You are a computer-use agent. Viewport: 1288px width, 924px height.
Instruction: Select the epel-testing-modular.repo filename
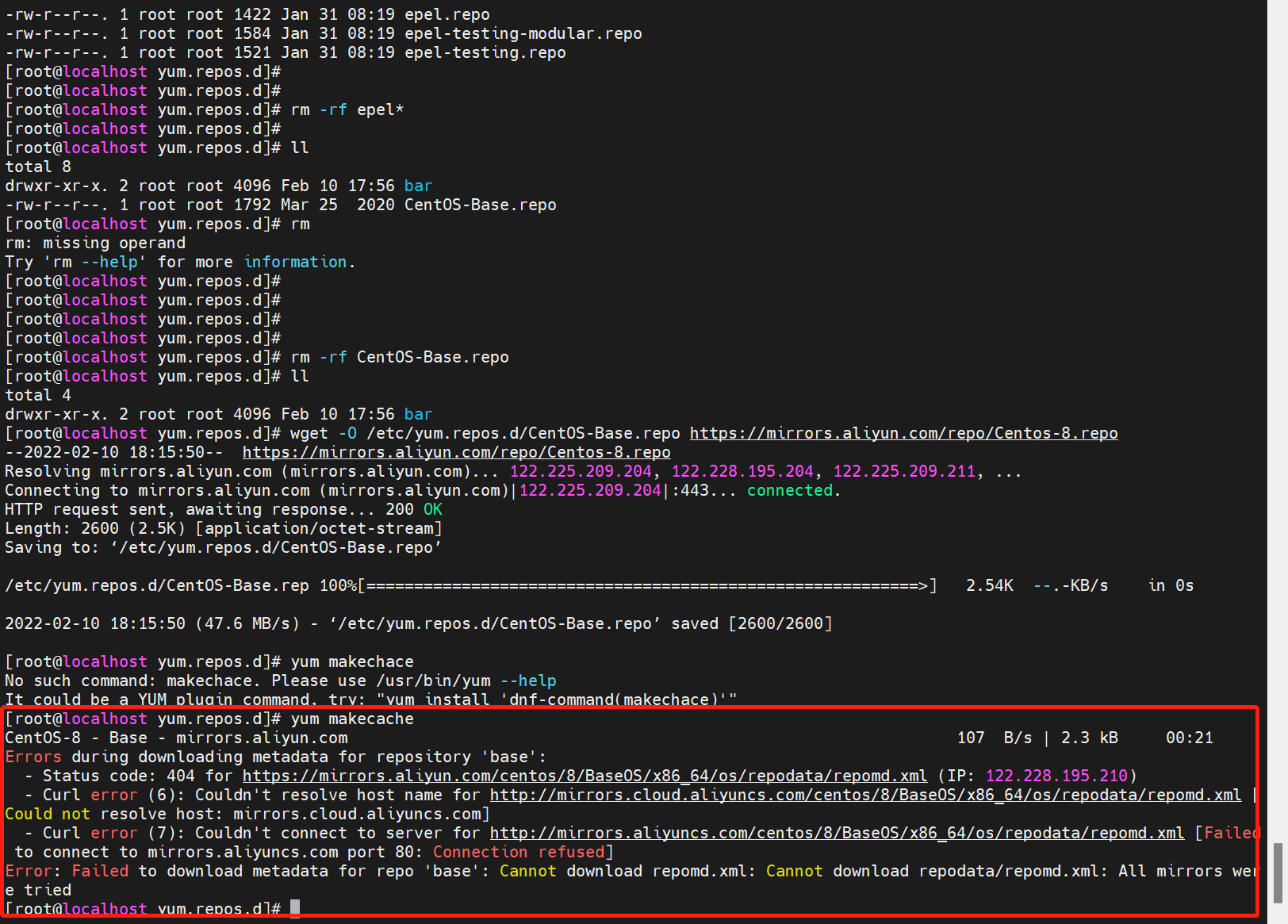point(523,33)
